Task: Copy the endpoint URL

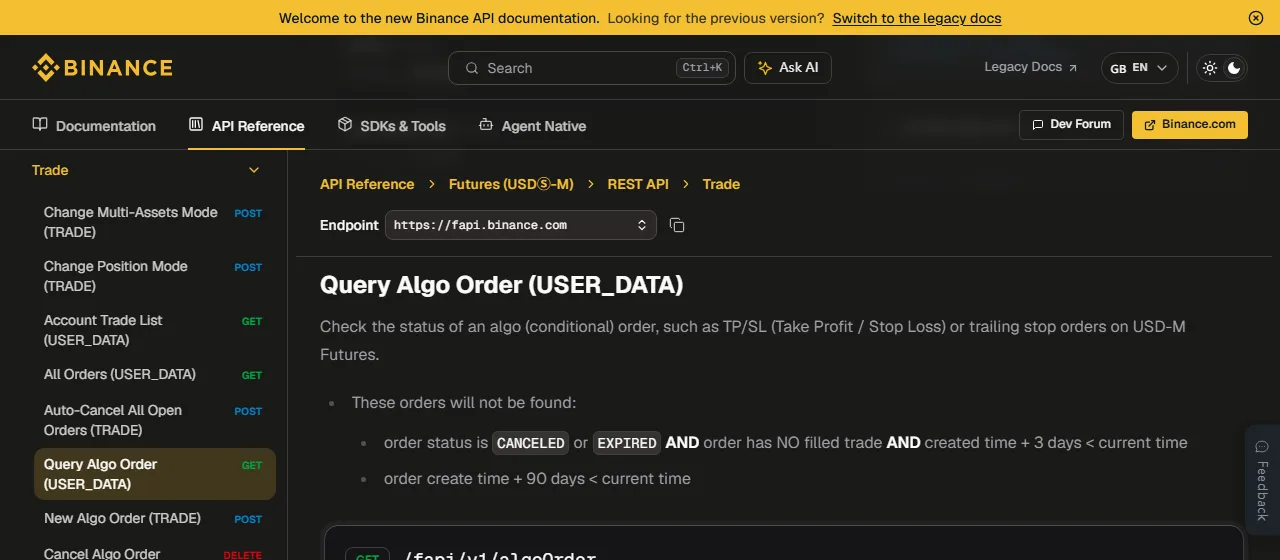Action: coord(677,225)
